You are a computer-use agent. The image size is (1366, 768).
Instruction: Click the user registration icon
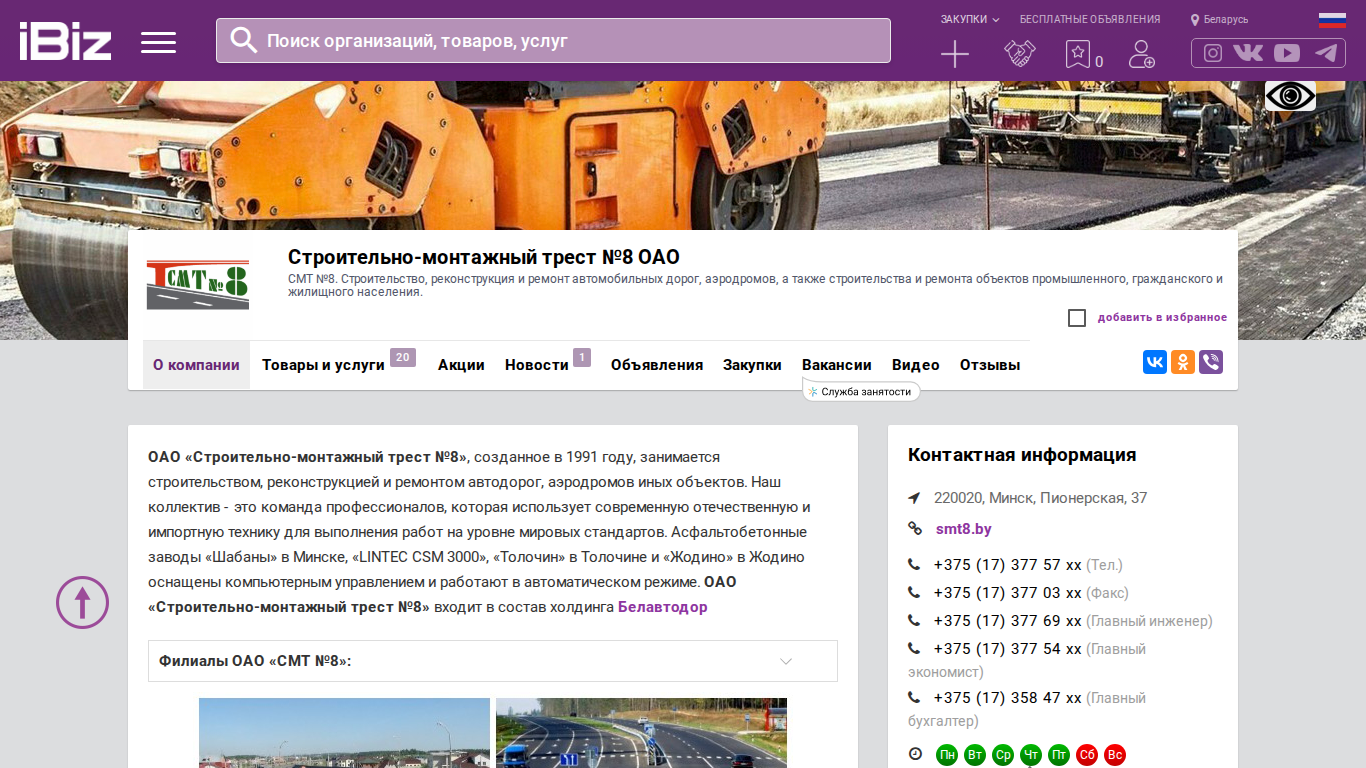[x=1141, y=54]
